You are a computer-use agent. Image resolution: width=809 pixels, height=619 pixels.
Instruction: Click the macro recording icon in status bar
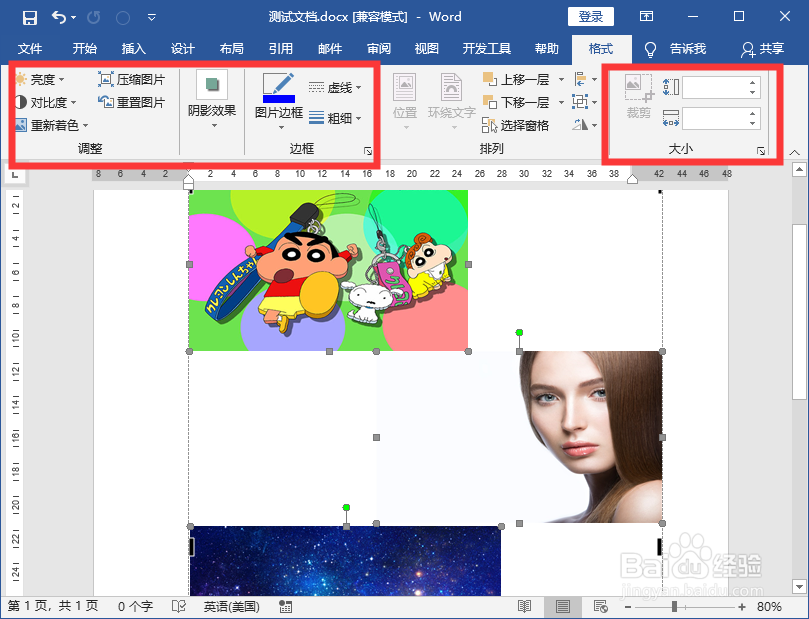(285, 607)
